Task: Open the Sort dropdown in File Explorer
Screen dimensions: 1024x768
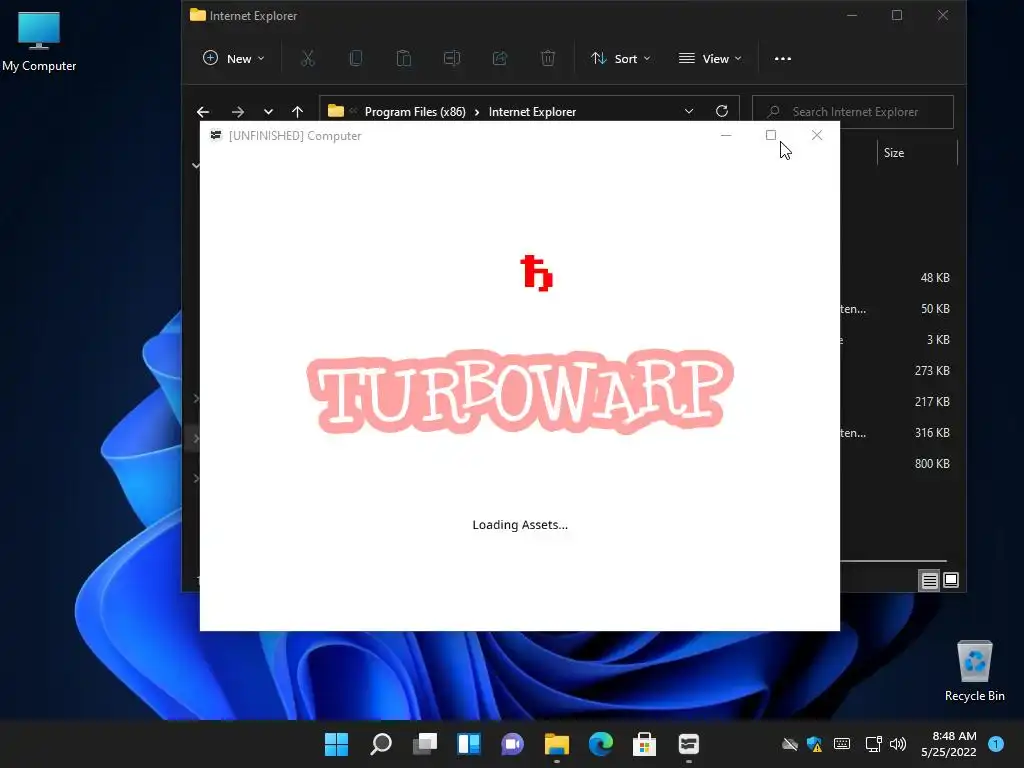Action: point(620,59)
